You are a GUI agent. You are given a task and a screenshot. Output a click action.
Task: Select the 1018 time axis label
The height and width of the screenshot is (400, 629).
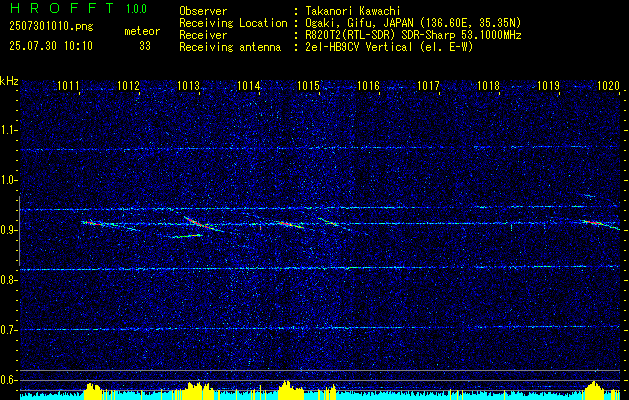489,85
